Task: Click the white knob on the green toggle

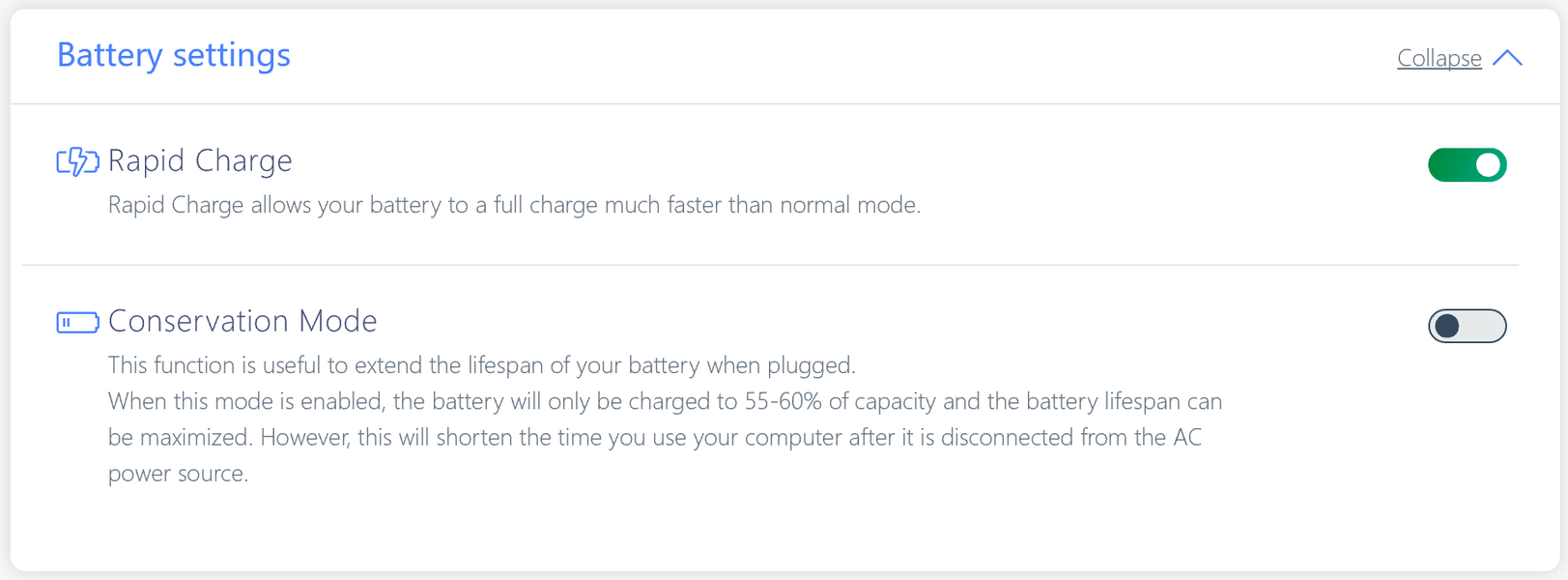Action: point(1489,165)
